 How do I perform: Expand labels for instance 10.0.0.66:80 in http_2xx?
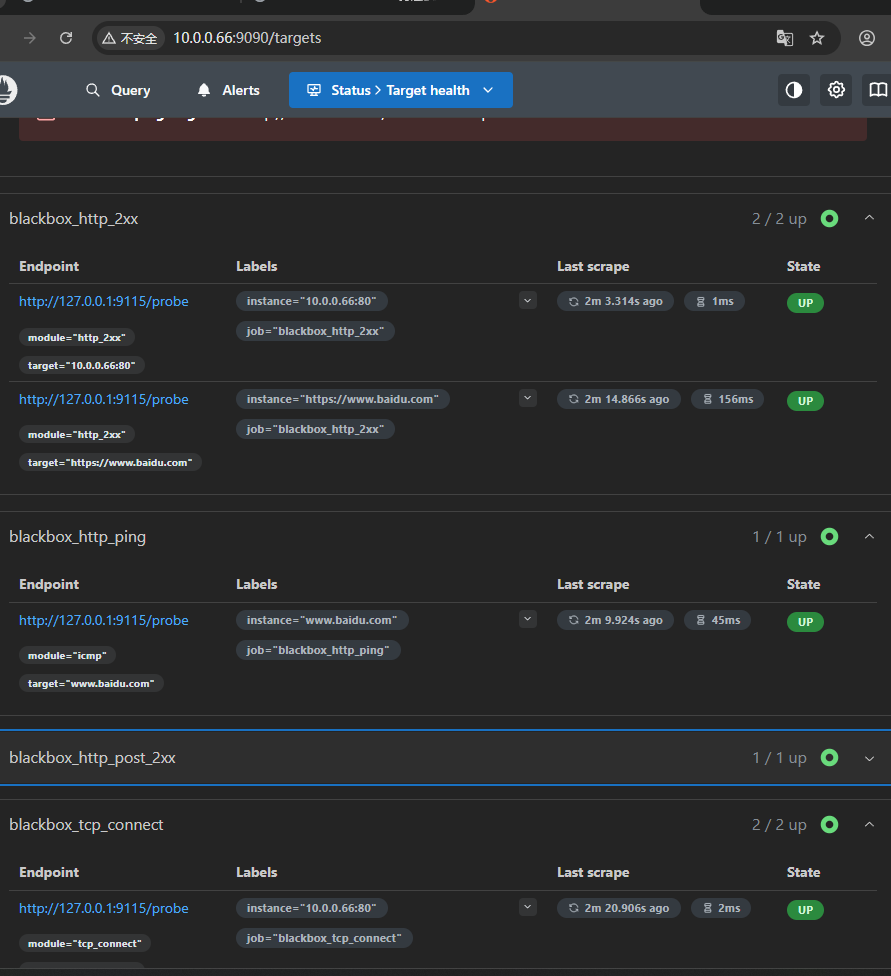click(x=527, y=301)
